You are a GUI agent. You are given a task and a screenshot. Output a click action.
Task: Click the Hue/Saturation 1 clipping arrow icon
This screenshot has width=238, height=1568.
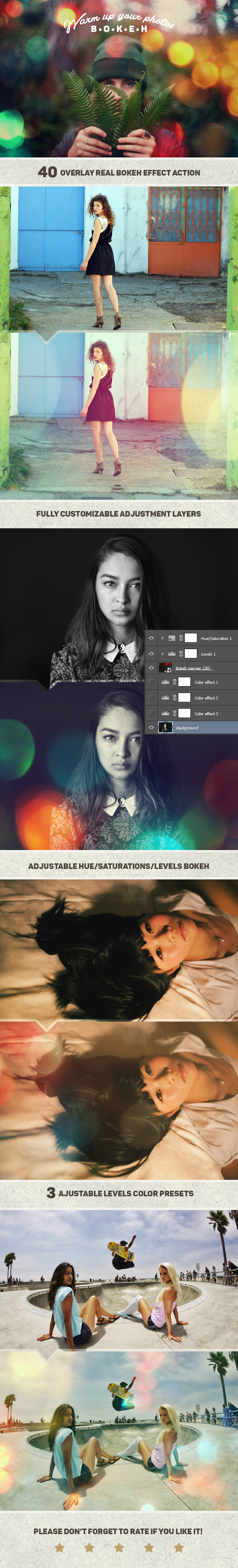[x=163, y=638]
